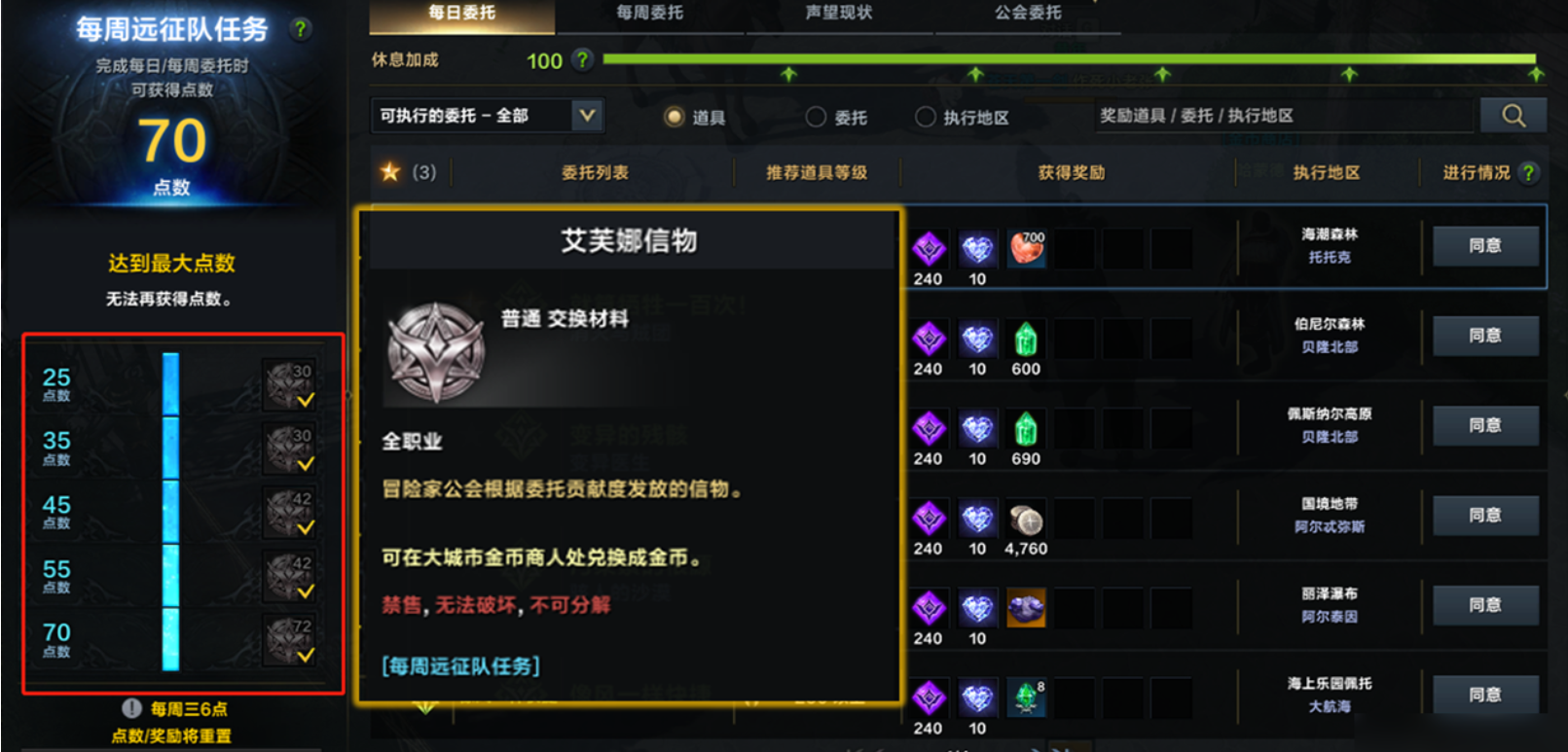Image resolution: width=1568 pixels, height=752 pixels.
Task: Click 同意 for the 国境地带 commission
Action: [x=1485, y=516]
